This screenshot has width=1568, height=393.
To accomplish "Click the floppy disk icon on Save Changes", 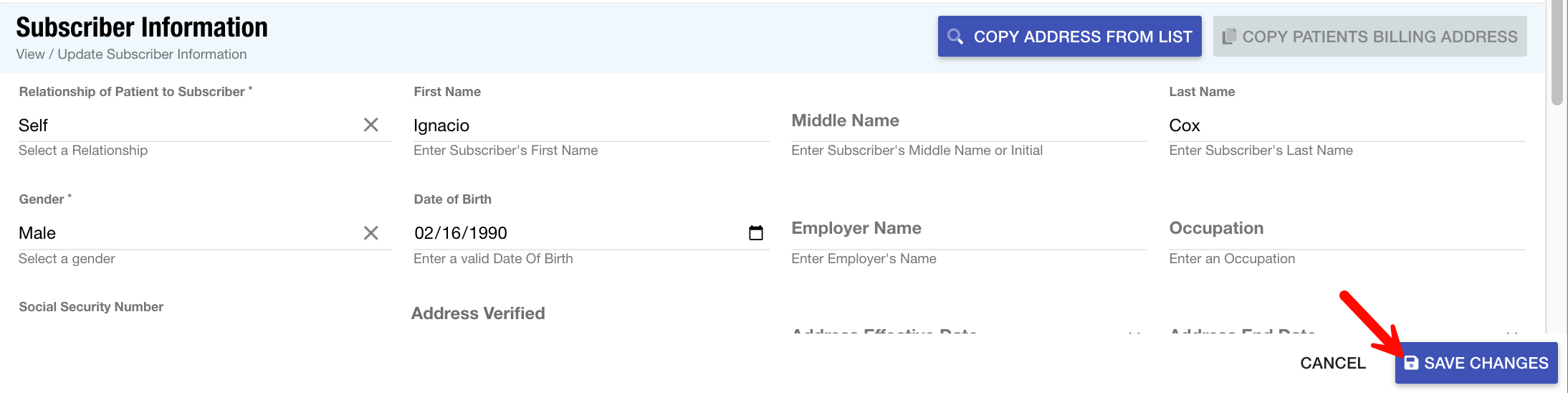I will tap(1410, 363).
